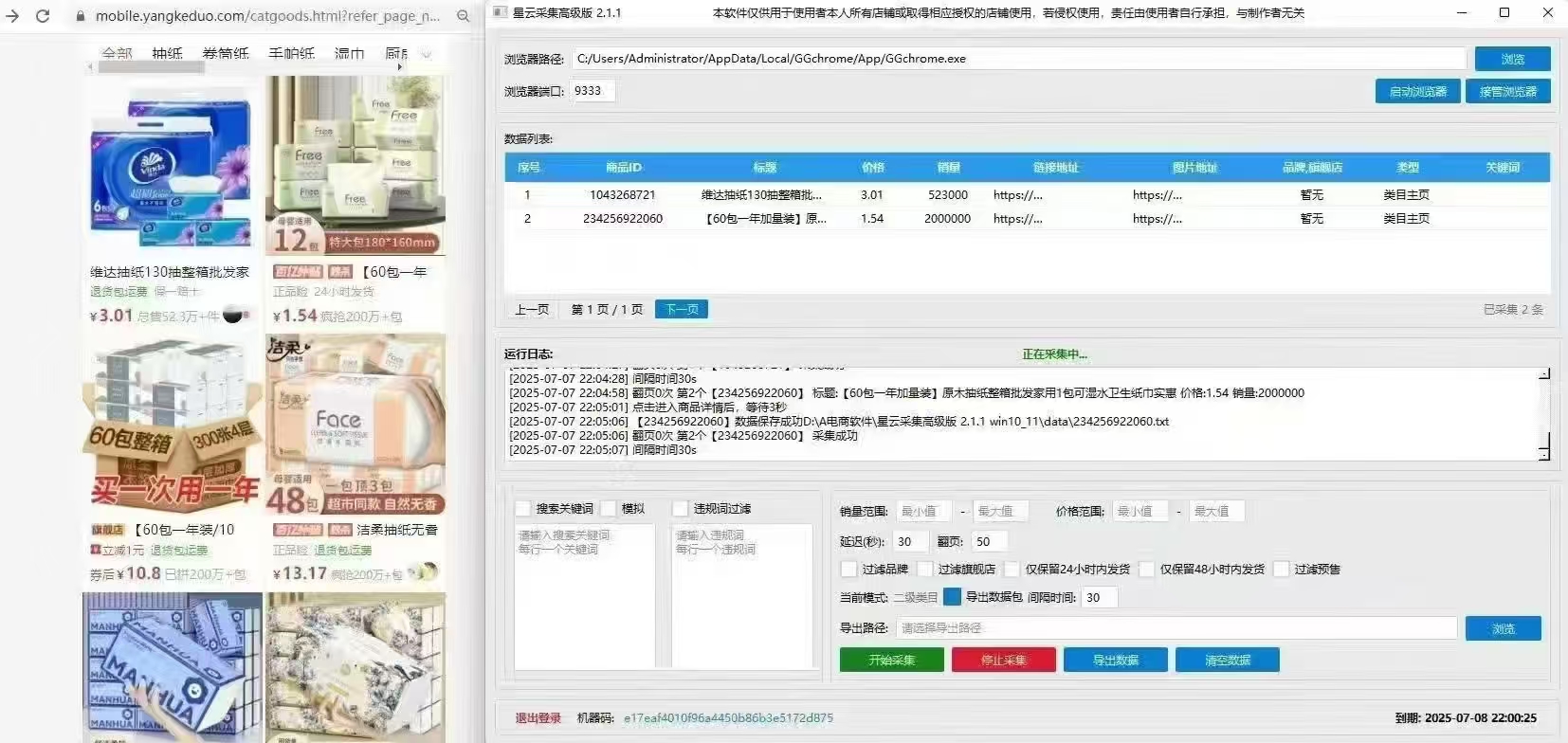Viewport: 1568px width, 743px height.
Task: Click the padlock icon beside the URL
Action: pyautogui.click(x=81, y=16)
